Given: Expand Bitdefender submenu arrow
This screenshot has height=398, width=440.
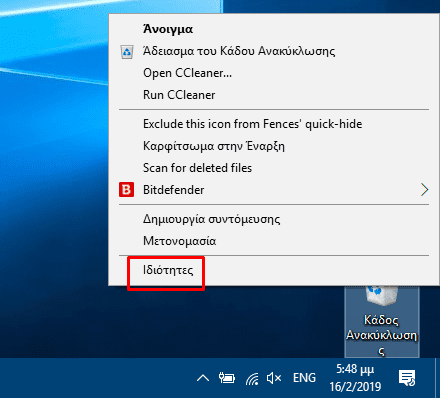Looking at the screenshot, I should coord(424,190).
